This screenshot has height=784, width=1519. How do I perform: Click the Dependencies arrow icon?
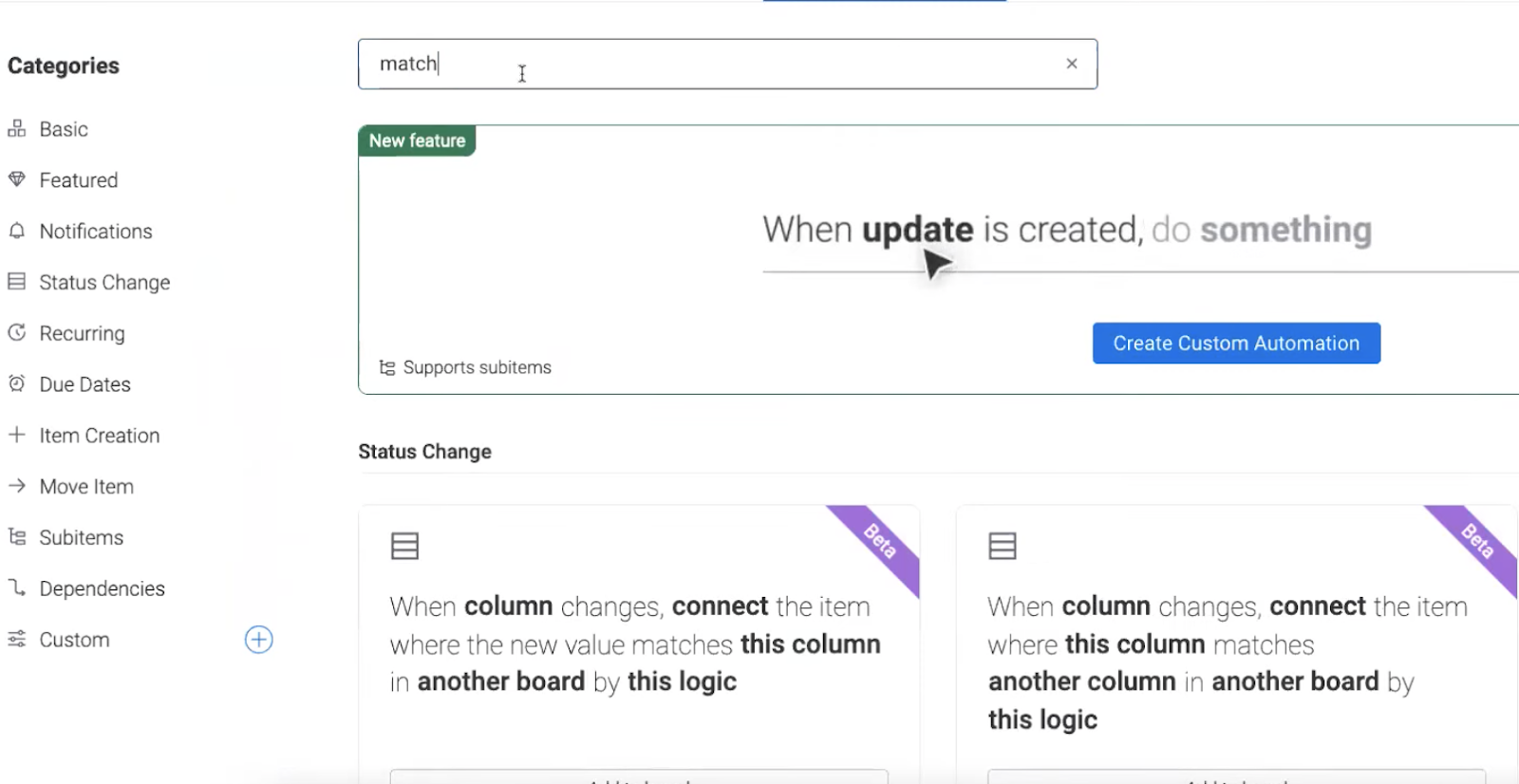click(16, 588)
